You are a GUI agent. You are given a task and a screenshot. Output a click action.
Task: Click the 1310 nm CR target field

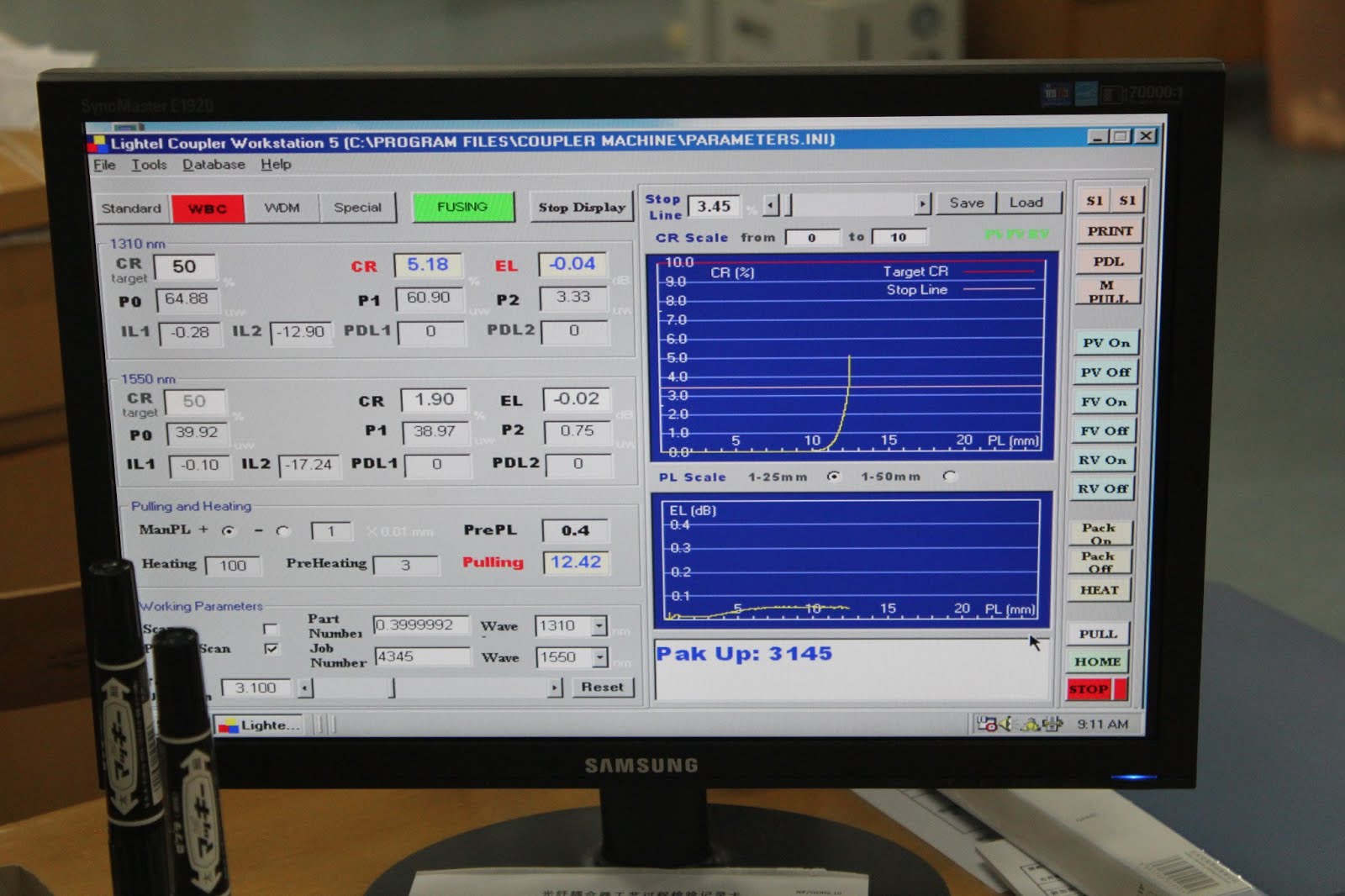tap(185, 267)
